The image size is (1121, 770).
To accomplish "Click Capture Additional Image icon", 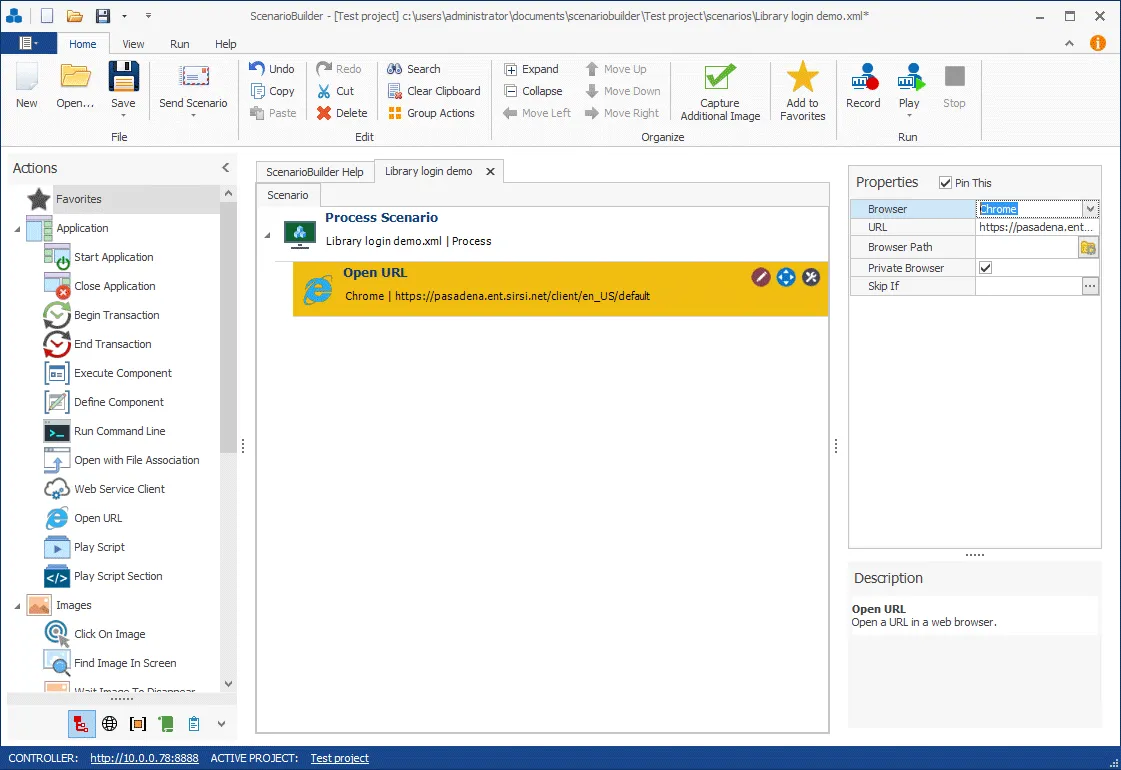I will (x=719, y=77).
